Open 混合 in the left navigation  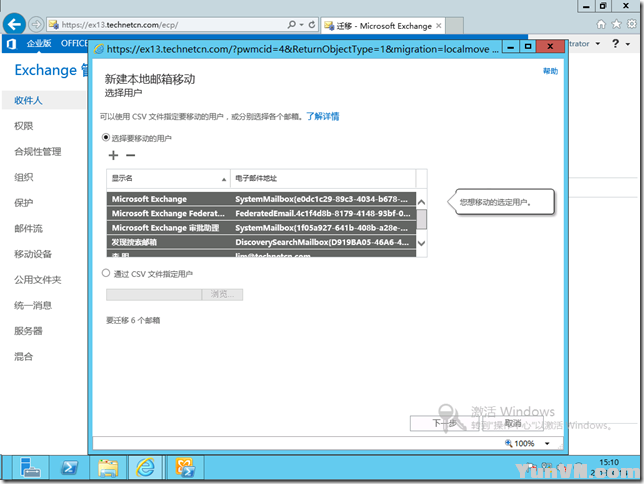pyautogui.click(x=23, y=357)
